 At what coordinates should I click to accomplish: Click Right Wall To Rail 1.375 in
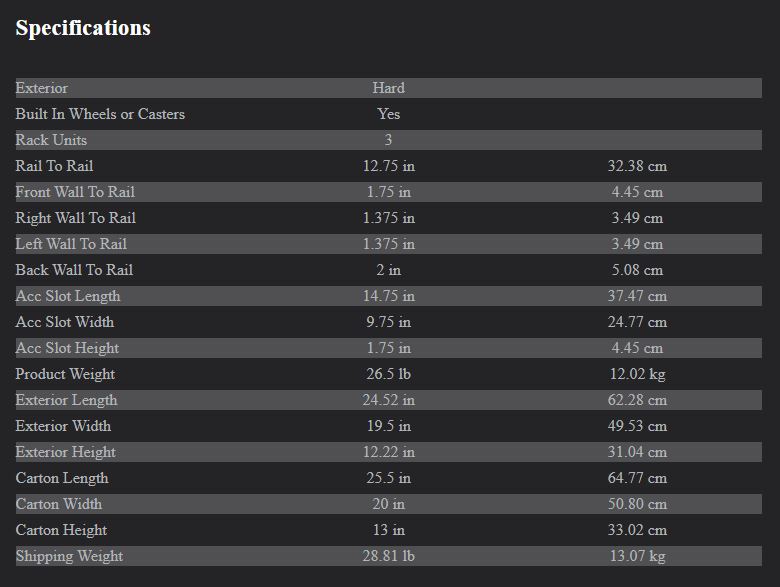tap(389, 218)
